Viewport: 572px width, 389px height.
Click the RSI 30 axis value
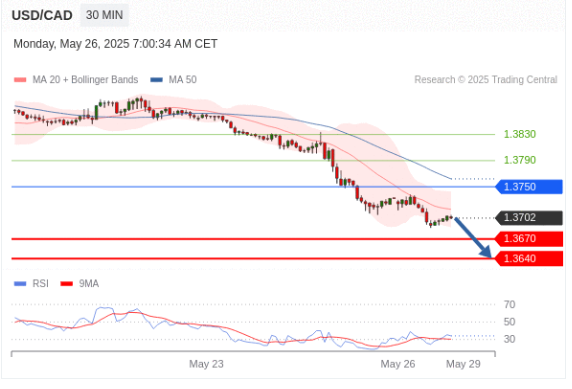click(509, 339)
